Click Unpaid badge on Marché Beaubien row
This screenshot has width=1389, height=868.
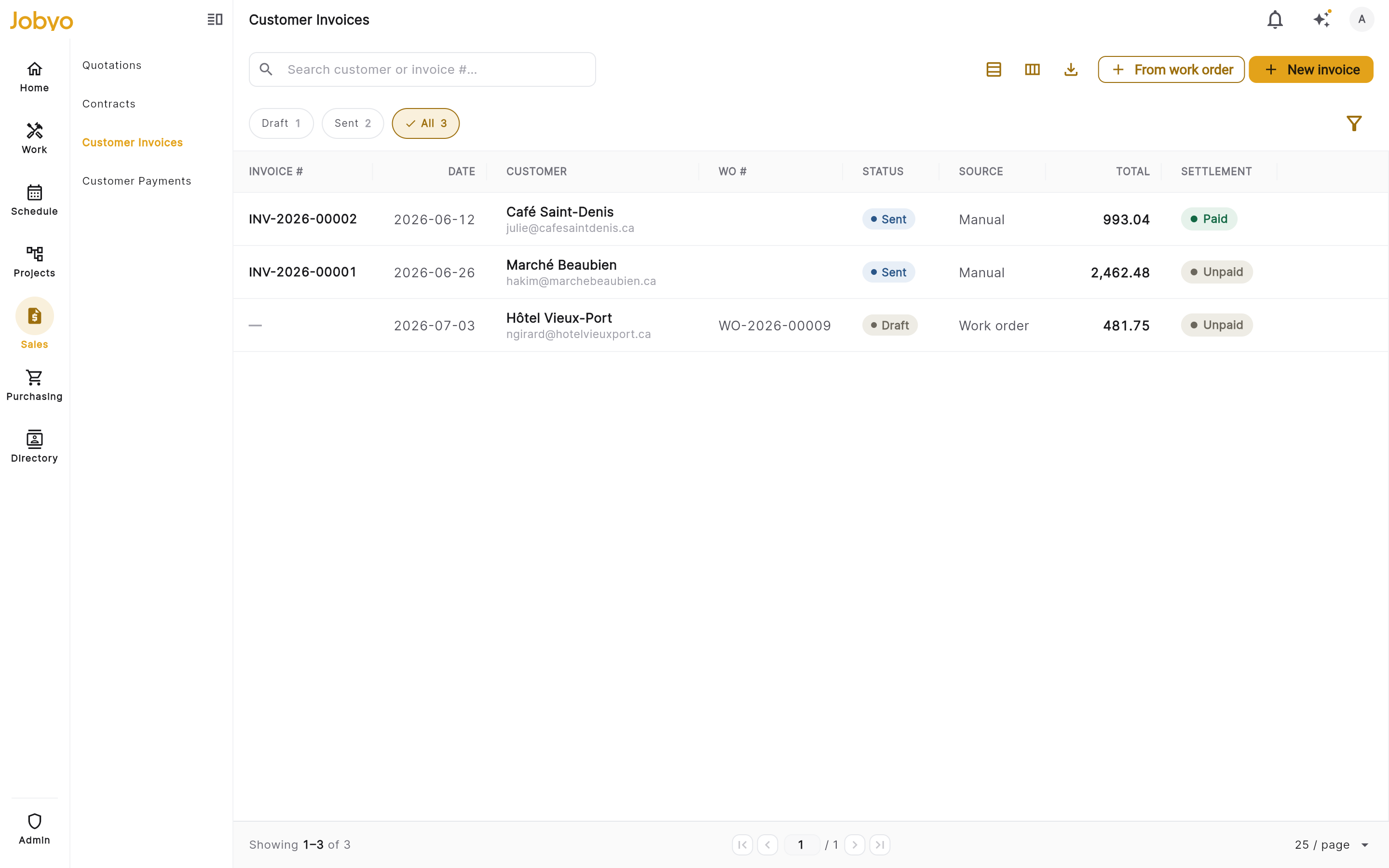point(1216,272)
